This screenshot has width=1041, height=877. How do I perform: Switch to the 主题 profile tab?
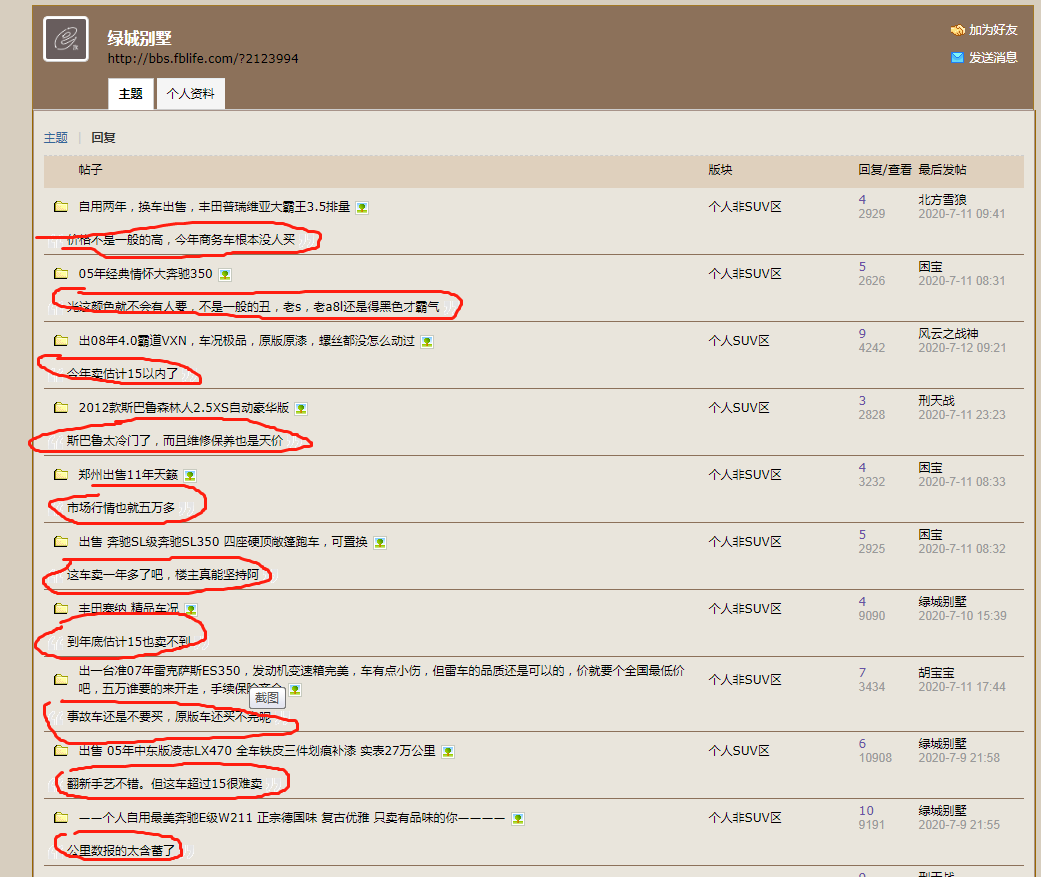131,94
